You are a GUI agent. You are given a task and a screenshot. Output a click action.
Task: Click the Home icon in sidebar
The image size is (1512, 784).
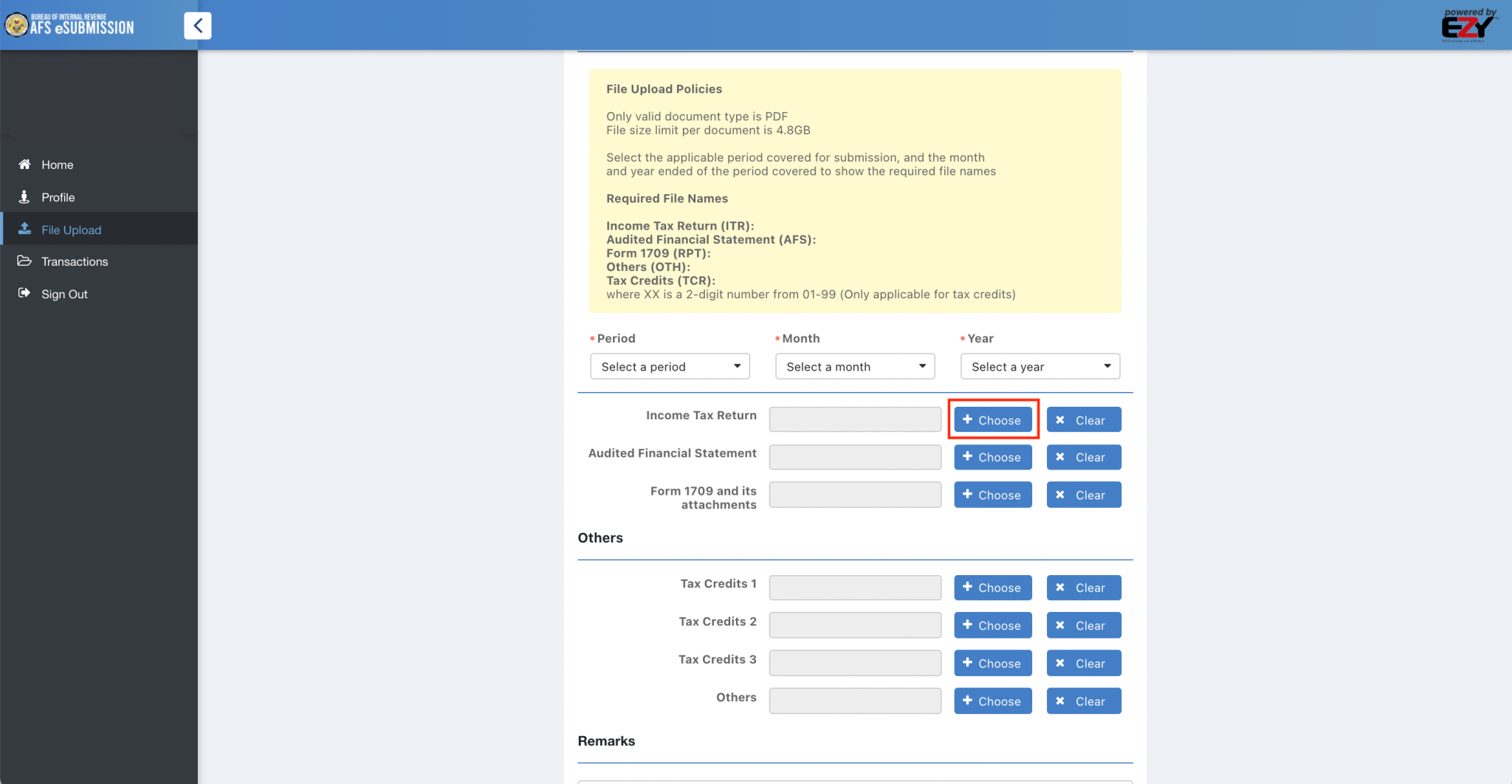[x=24, y=164]
